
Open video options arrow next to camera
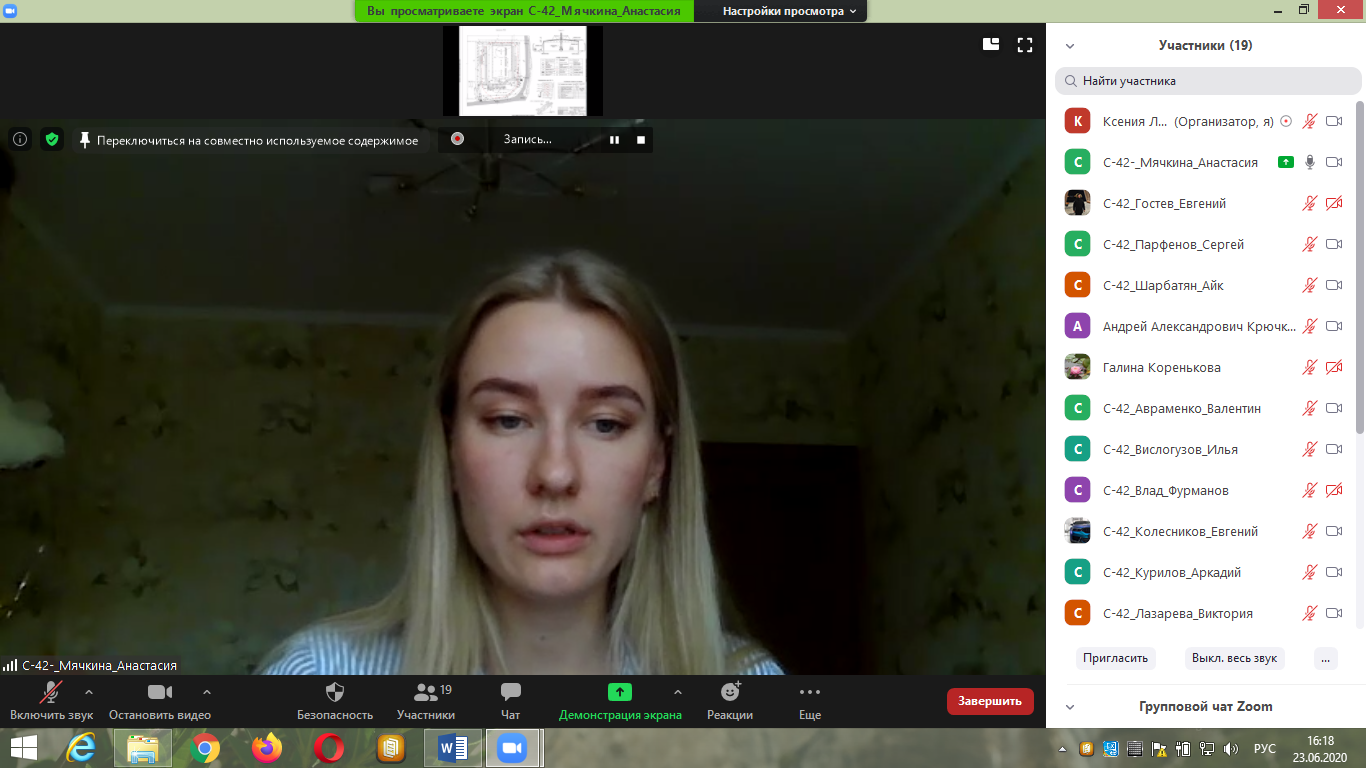point(207,692)
